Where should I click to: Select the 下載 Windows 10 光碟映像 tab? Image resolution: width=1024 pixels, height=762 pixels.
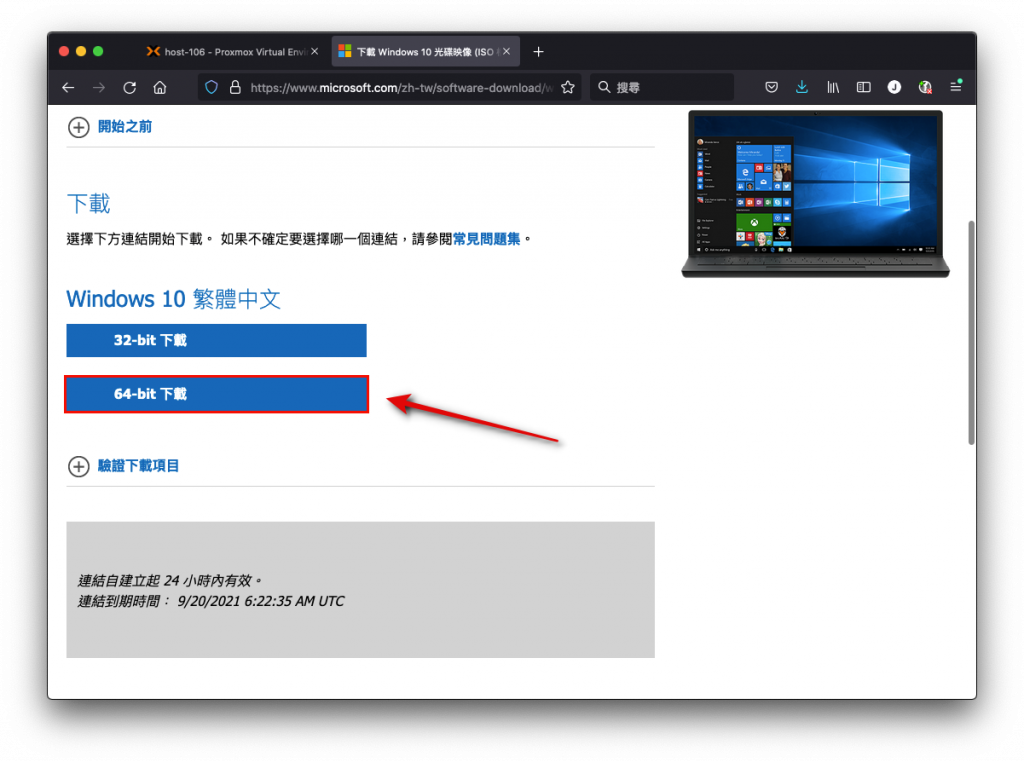pos(426,52)
